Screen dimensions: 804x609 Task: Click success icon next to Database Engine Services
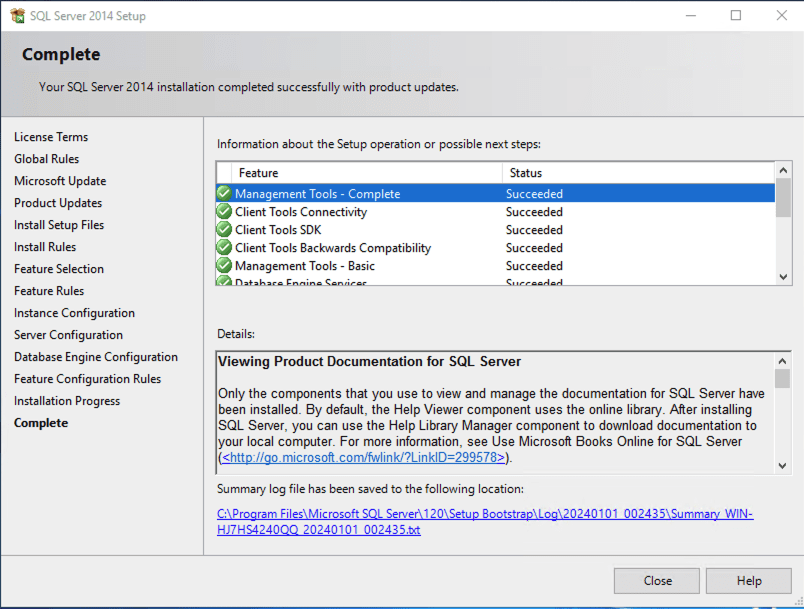pos(225,283)
